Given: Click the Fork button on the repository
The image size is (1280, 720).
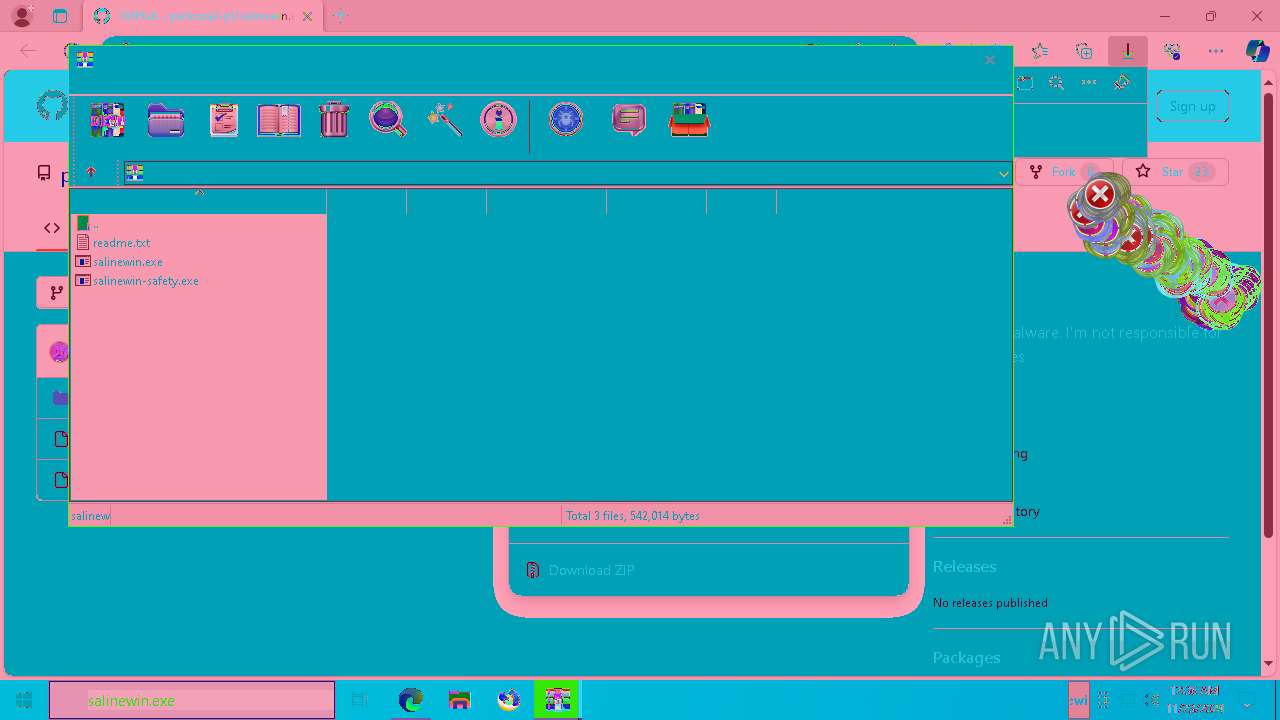Looking at the screenshot, I should click(1063, 172).
